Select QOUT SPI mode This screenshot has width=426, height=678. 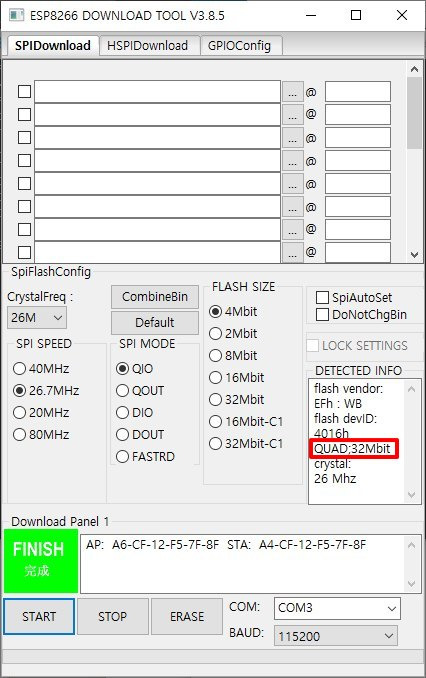tap(140, 390)
